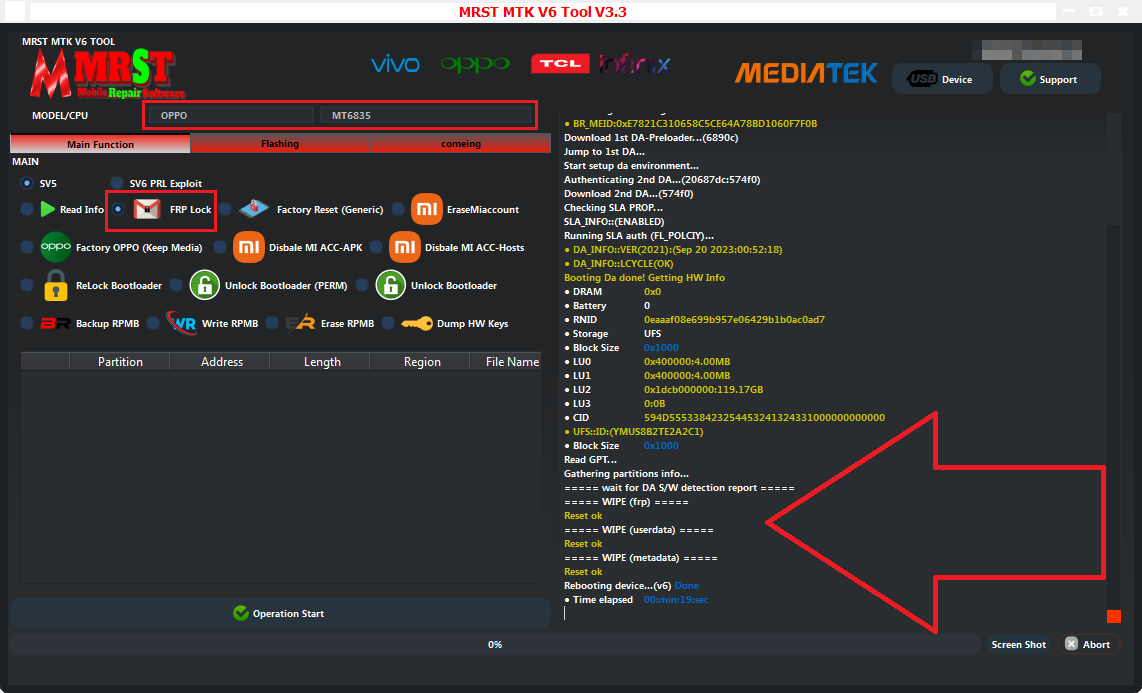Select the Read Info radio button
The height and width of the screenshot is (693, 1142).
click(27, 210)
